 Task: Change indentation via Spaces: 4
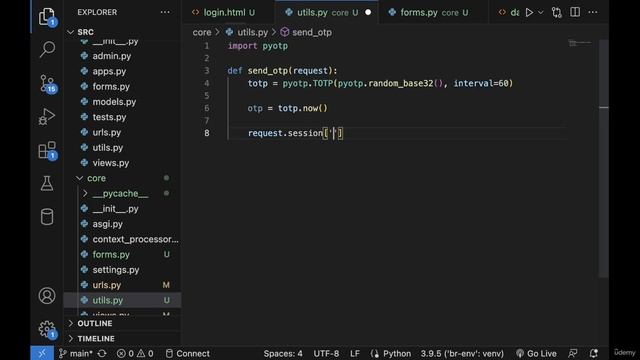(x=283, y=353)
